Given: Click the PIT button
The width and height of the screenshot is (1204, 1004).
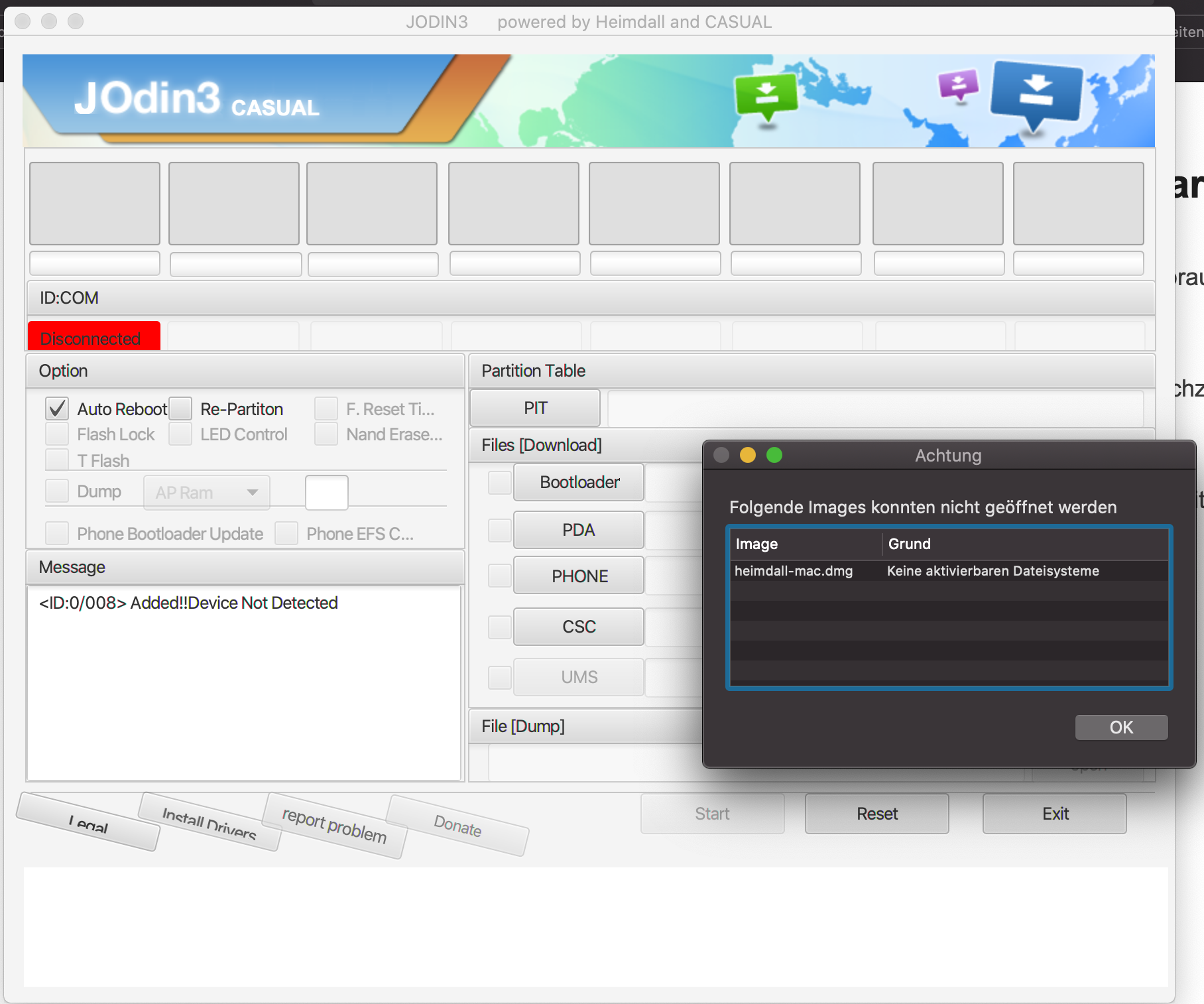Looking at the screenshot, I should (535, 408).
